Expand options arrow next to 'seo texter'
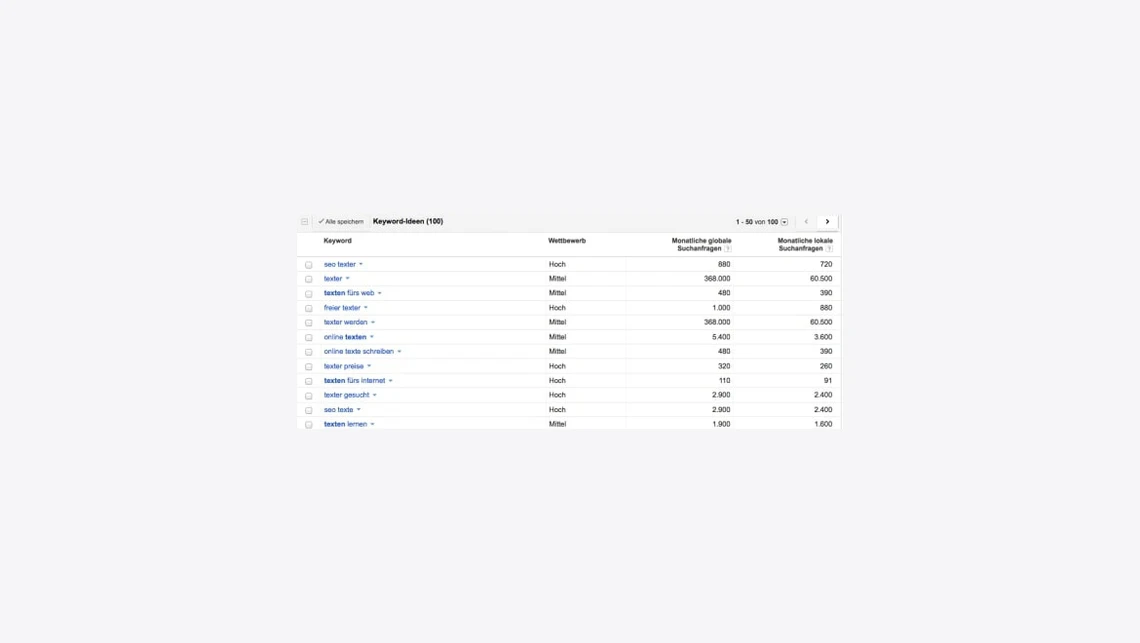The image size is (1140, 643). pyautogui.click(x=361, y=264)
